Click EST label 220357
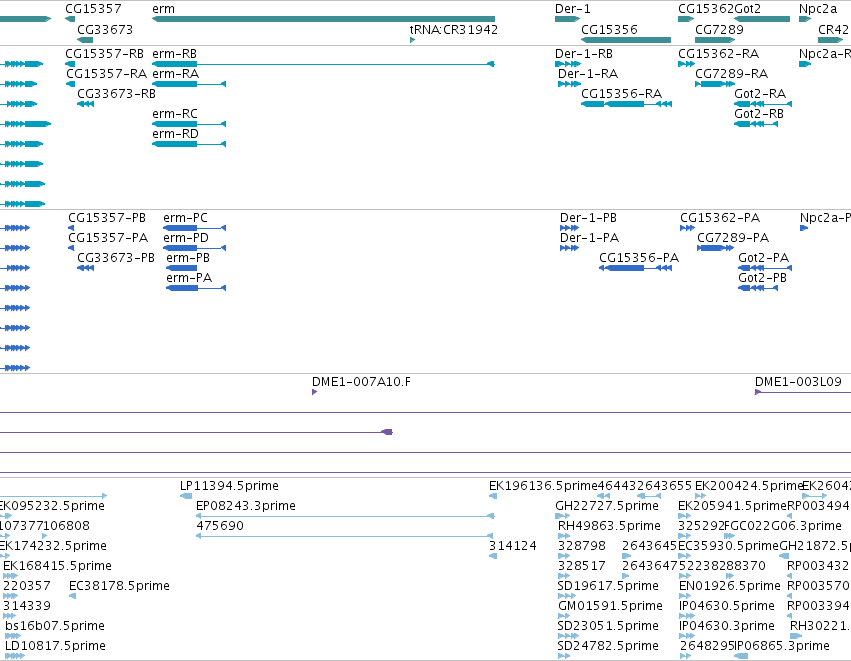 click(x=27, y=586)
